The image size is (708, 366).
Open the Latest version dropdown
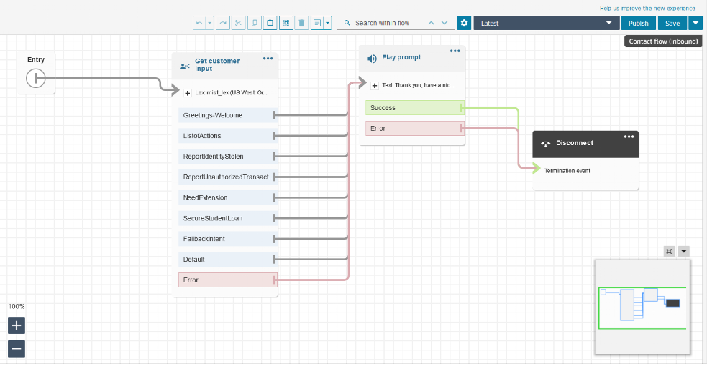click(x=546, y=23)
